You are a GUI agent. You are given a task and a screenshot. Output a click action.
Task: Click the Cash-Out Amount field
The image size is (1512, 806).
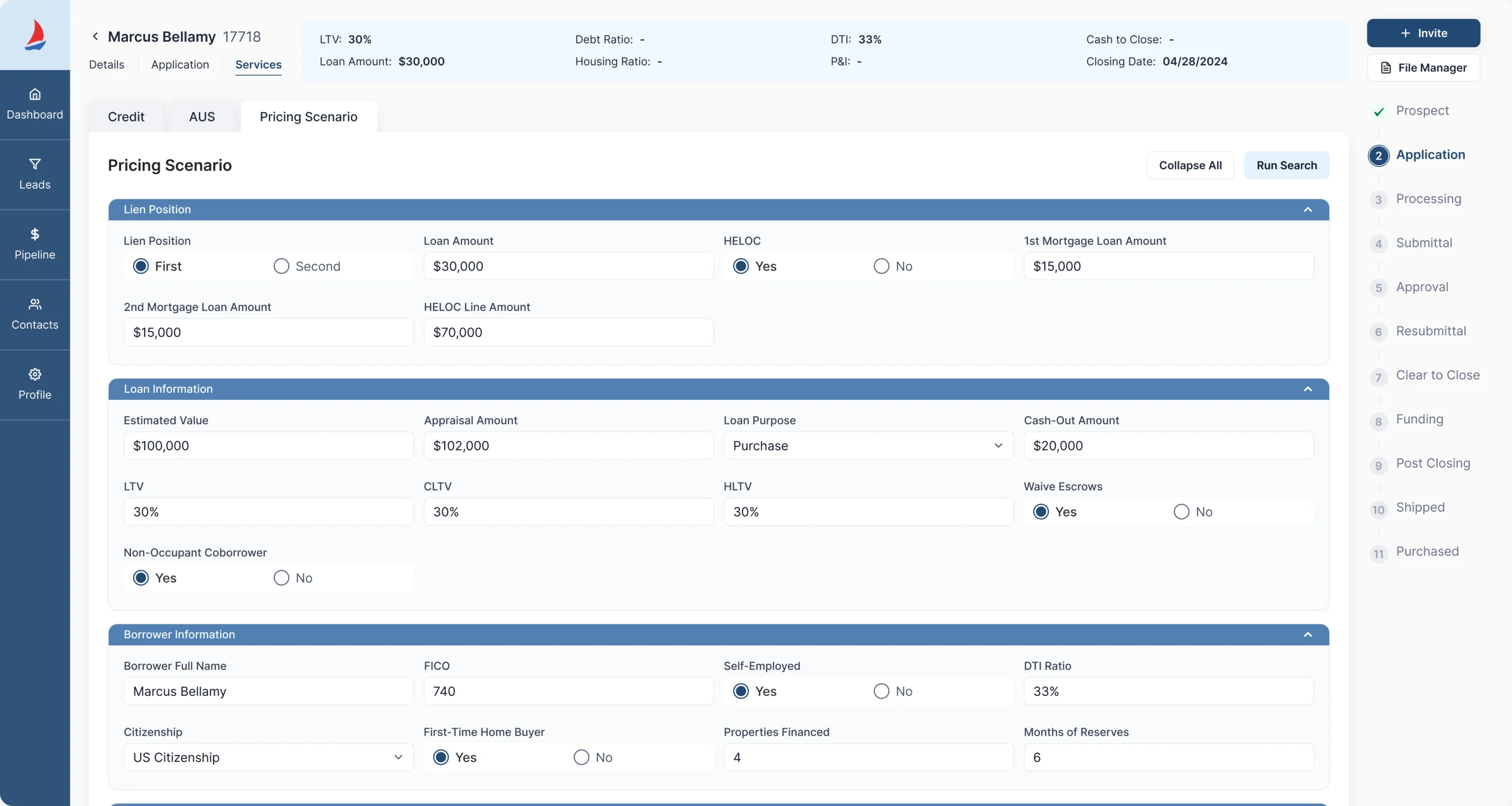pyautogui.click(x=1169, y=446)
